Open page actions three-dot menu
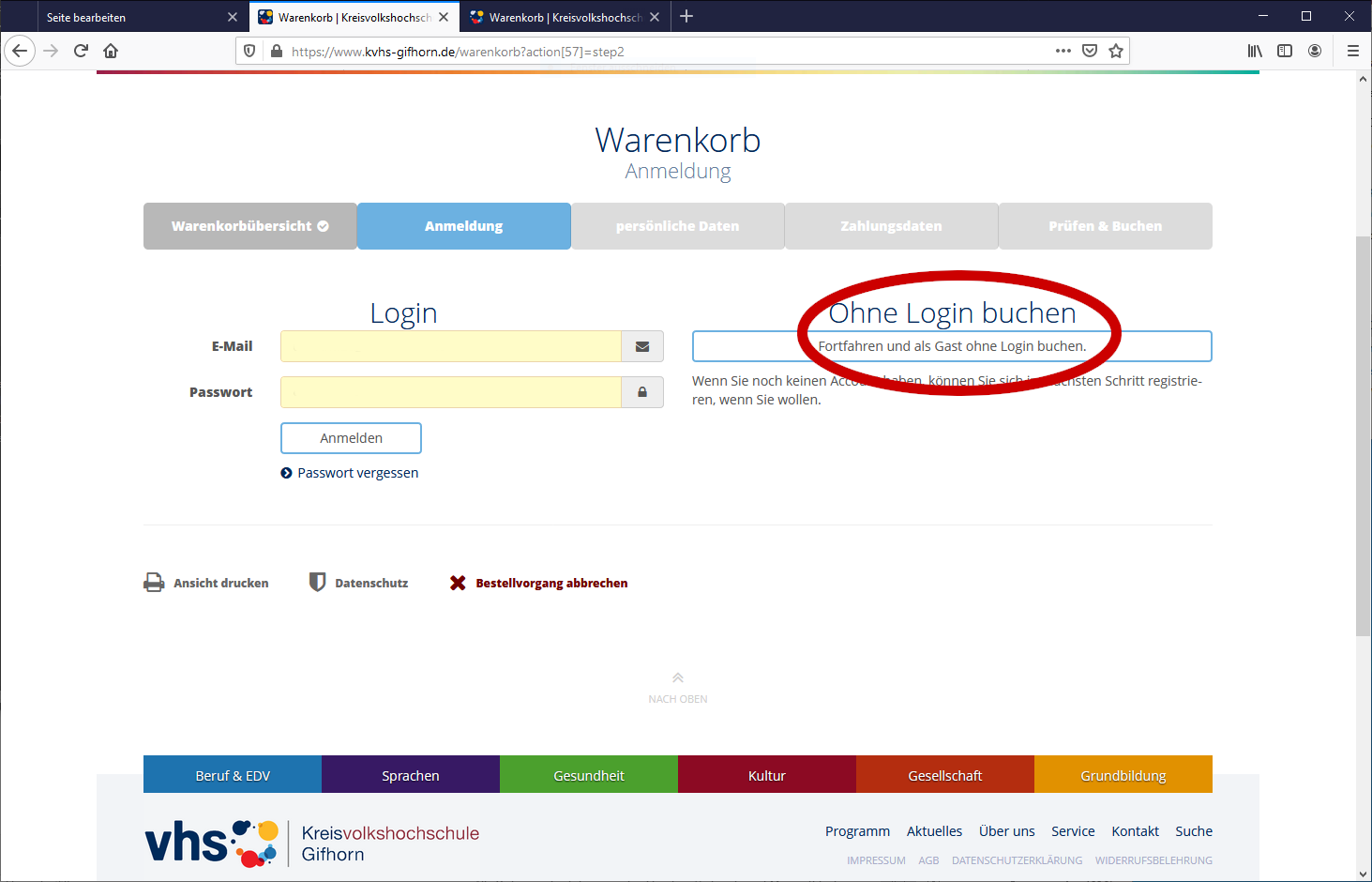1372x882 pixels. pyautogui.click(x=1063, y=51)
